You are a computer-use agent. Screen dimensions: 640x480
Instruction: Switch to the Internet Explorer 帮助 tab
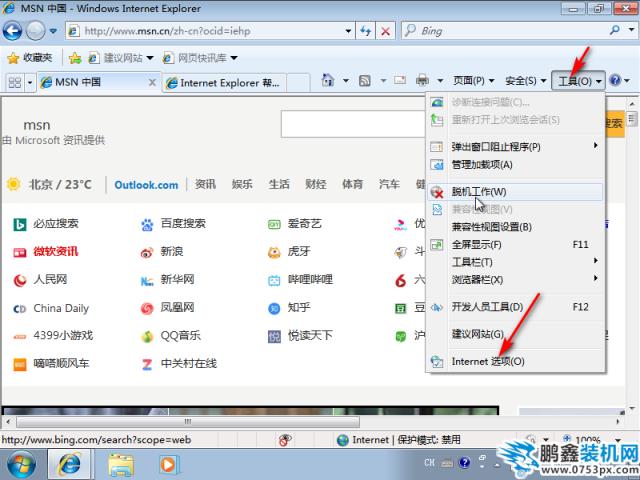click(224, 83)
